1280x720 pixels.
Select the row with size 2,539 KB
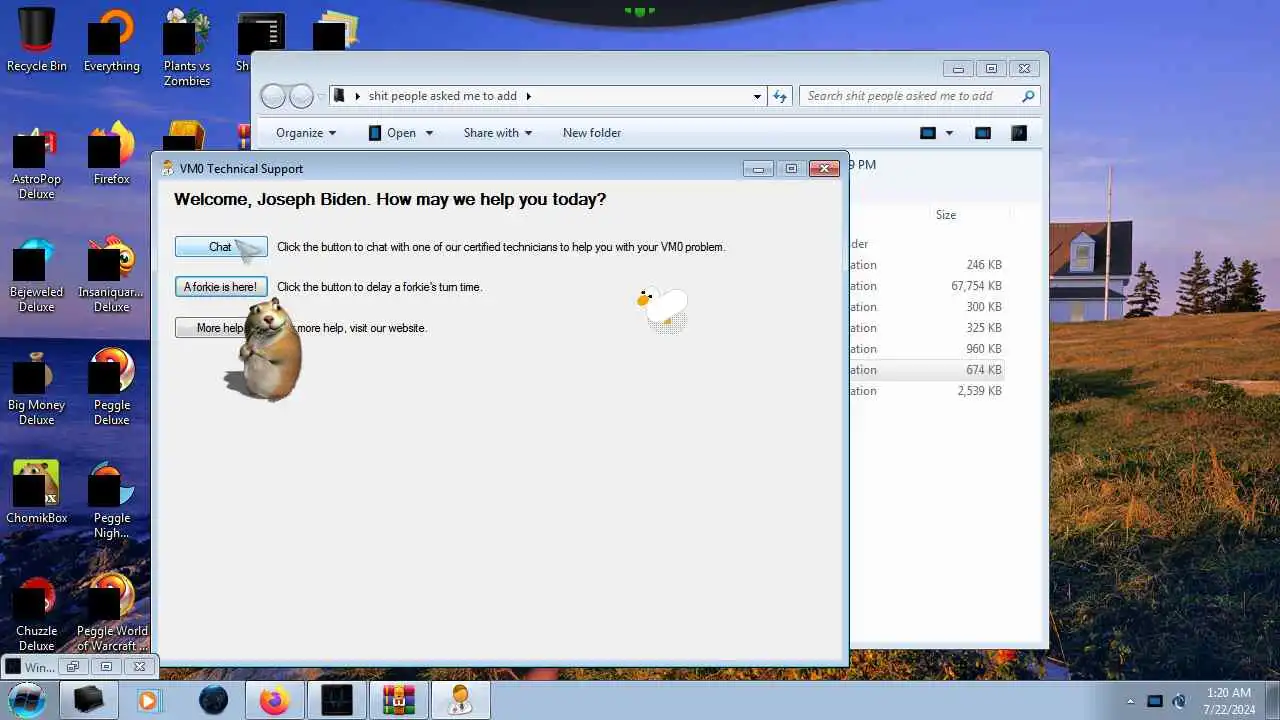925,391
